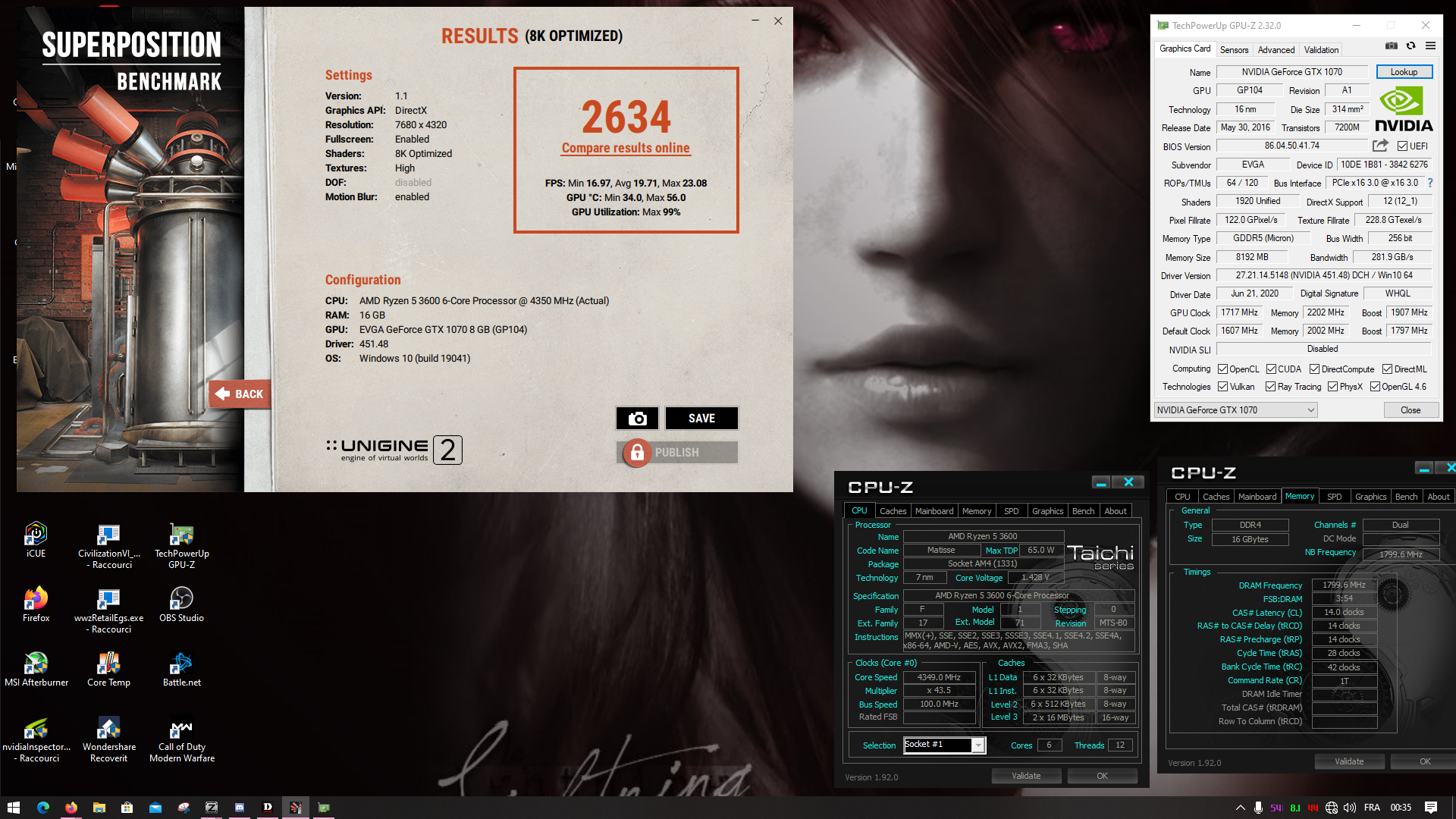The height and width of the screenshot is (819, 1456).
Task: Open Call of Duty Modern Warfare icon
Action: coord(182,740)
